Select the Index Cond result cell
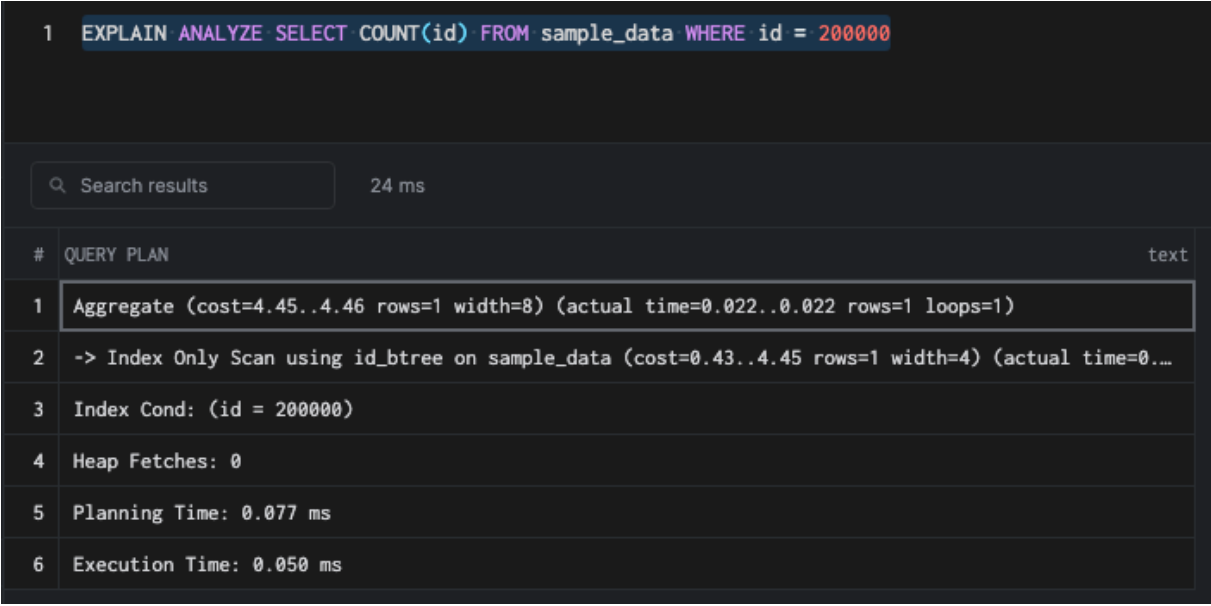Screen dimensions: 1211x606 point(213,410)
